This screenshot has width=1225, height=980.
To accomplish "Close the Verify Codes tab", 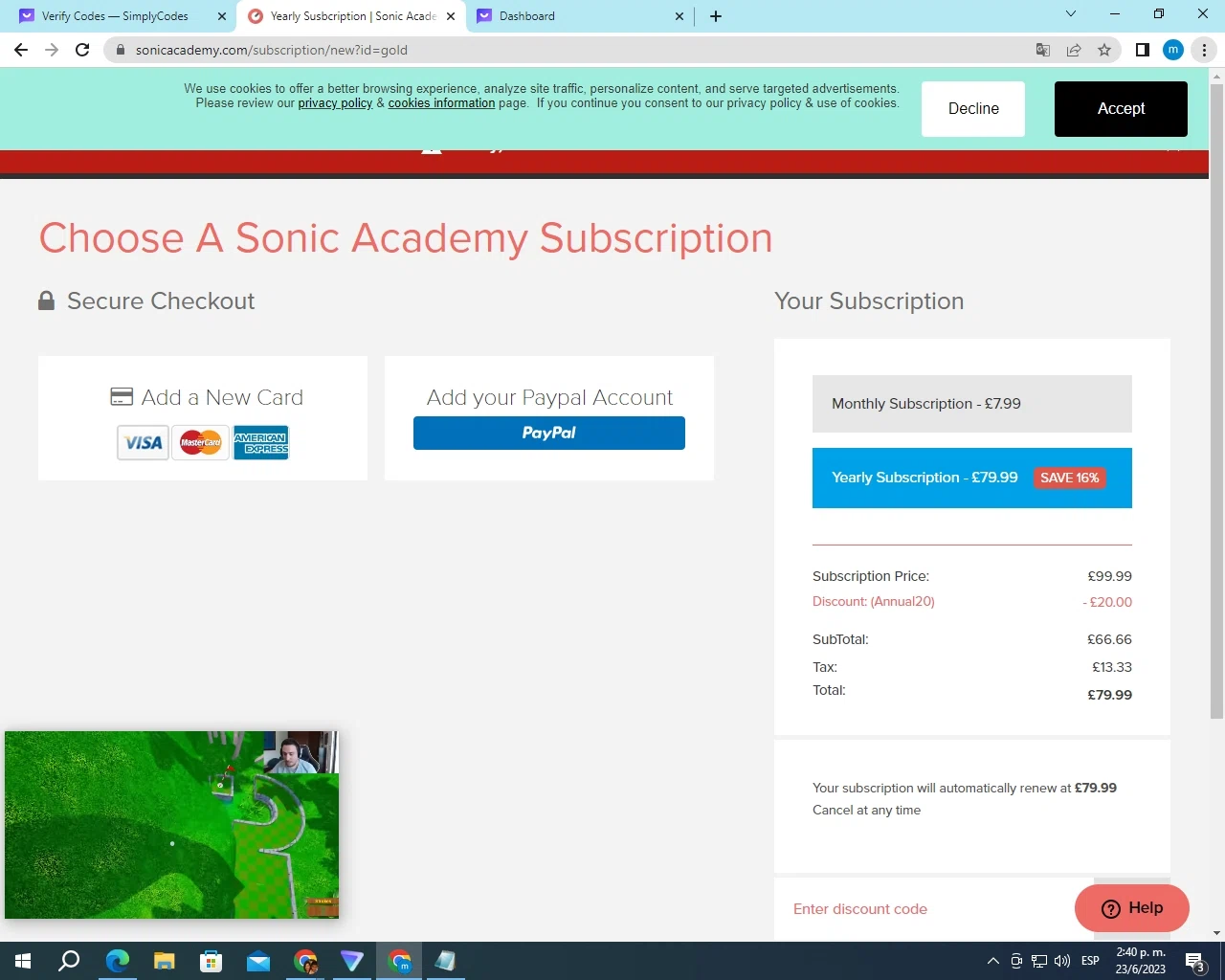I will pyautogui.click(x=222, y=16).
